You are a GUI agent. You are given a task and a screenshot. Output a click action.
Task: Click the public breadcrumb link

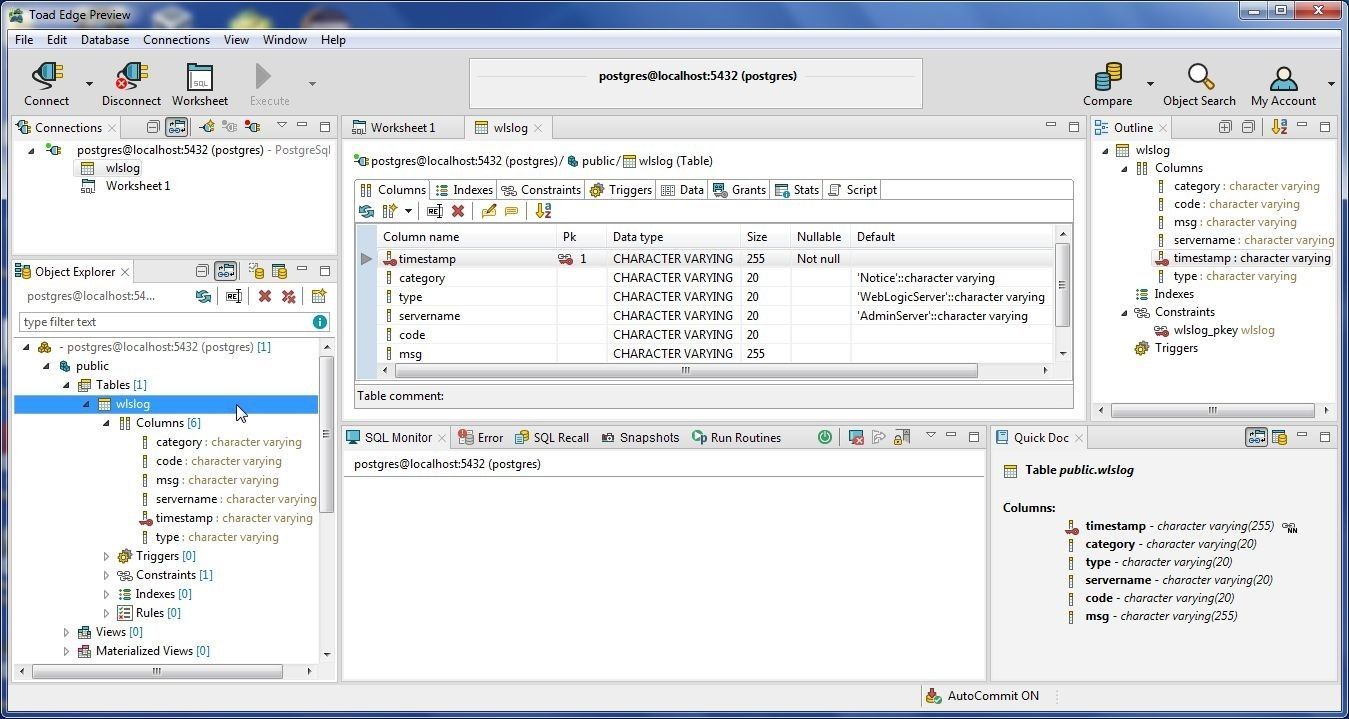click(598, 161)
